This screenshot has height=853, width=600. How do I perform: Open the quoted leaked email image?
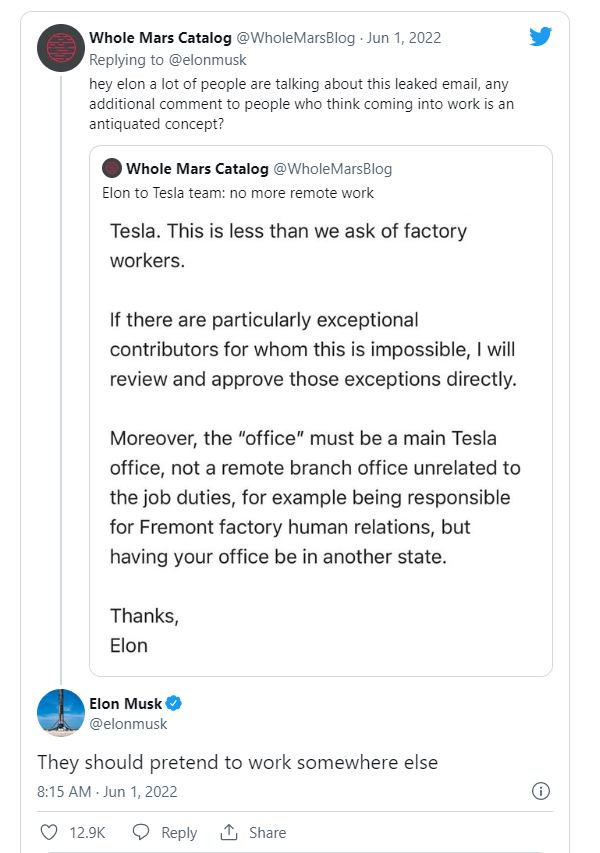click(x=320, y=430)
